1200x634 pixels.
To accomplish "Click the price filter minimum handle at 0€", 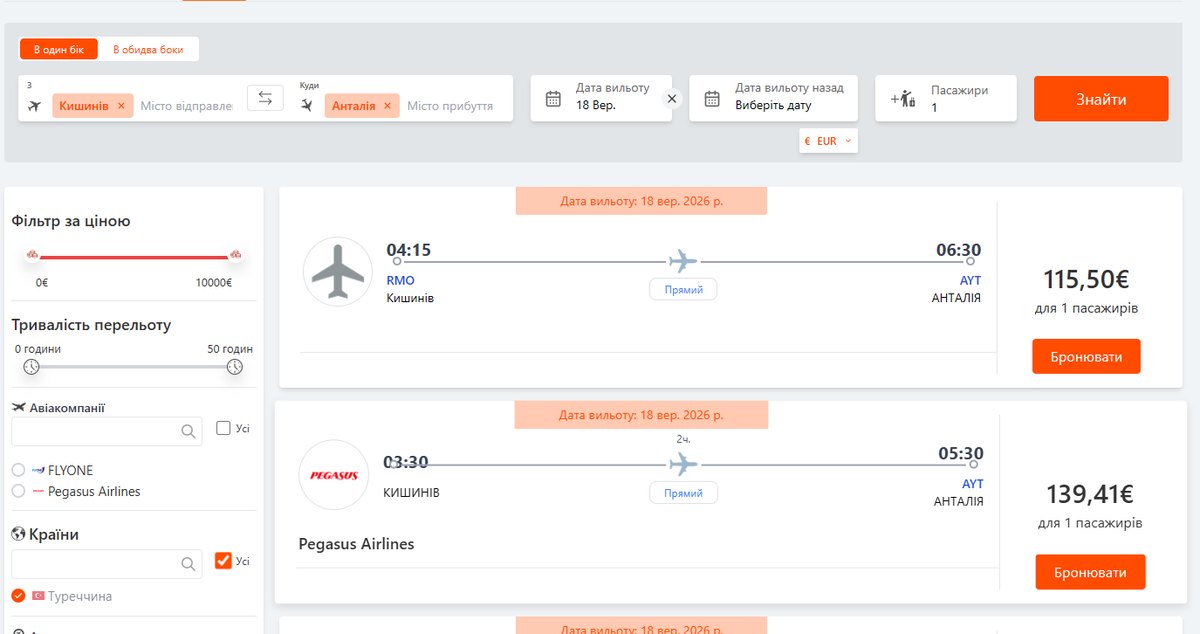I will pos(32,256).
